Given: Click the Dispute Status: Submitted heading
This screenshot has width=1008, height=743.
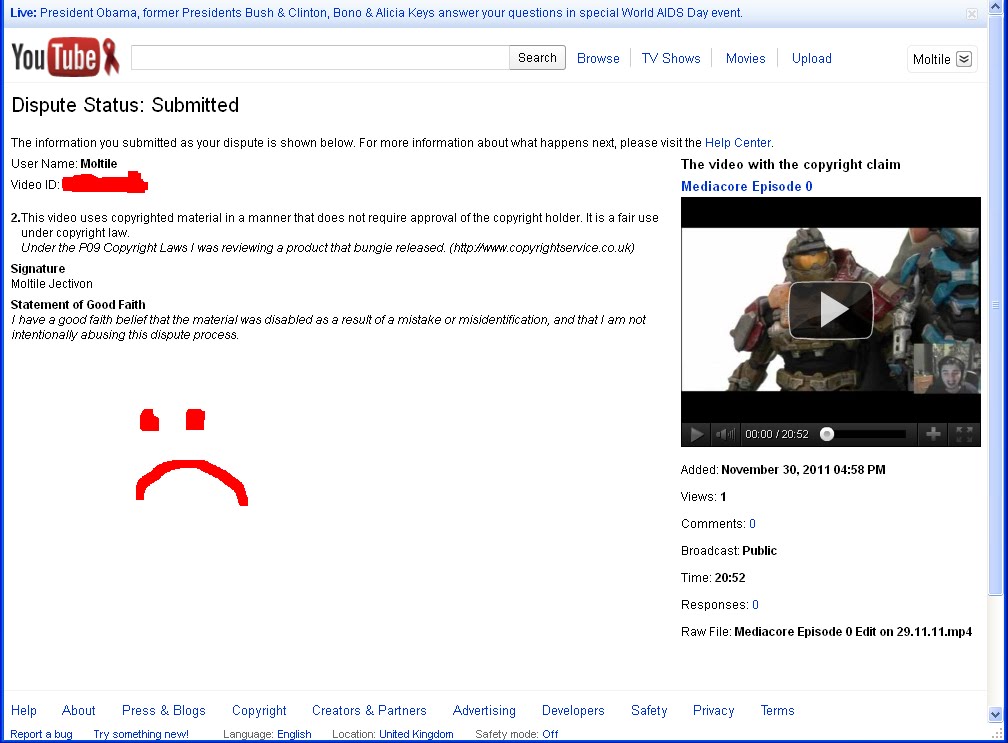Looking at the screenshot, I should pos(125,105).
